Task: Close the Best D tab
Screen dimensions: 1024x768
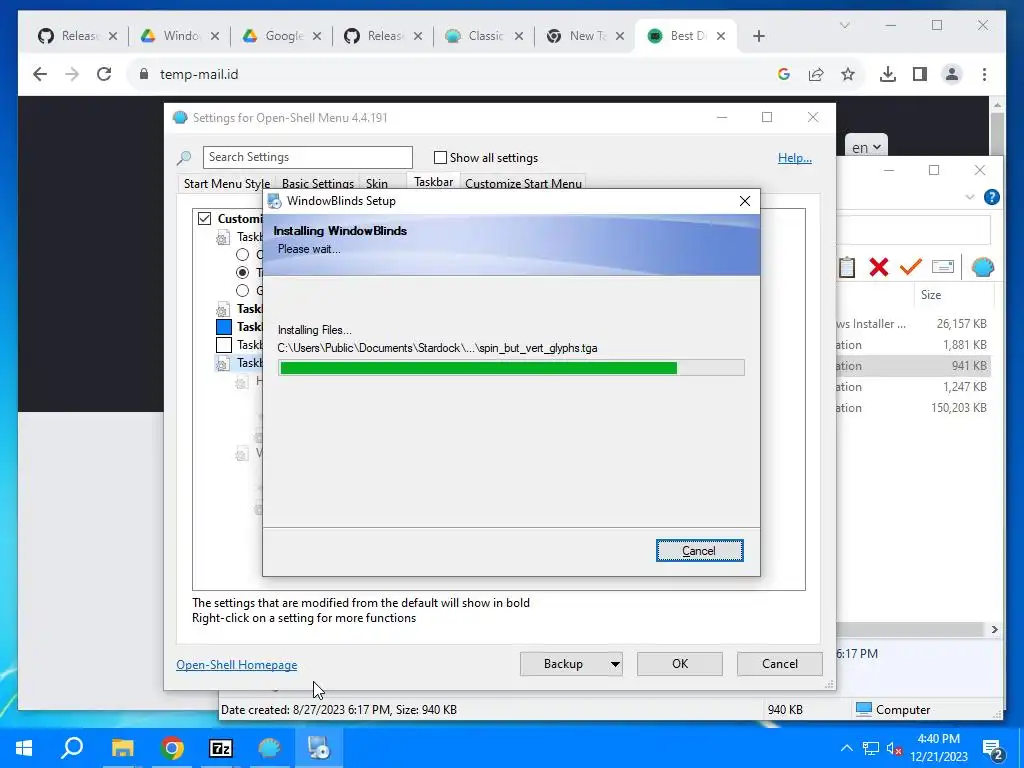Action: (x=721, y=37)
